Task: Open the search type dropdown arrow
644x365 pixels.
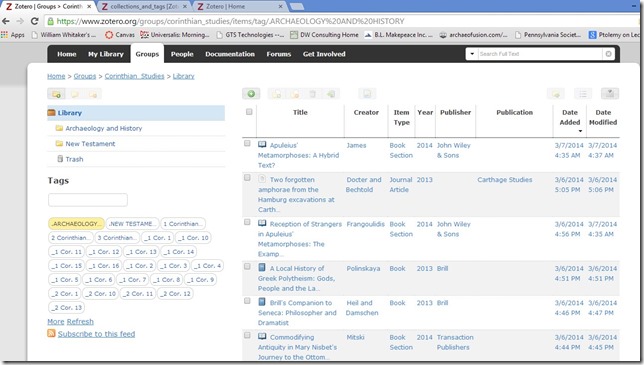Action: tap(472, 54)
